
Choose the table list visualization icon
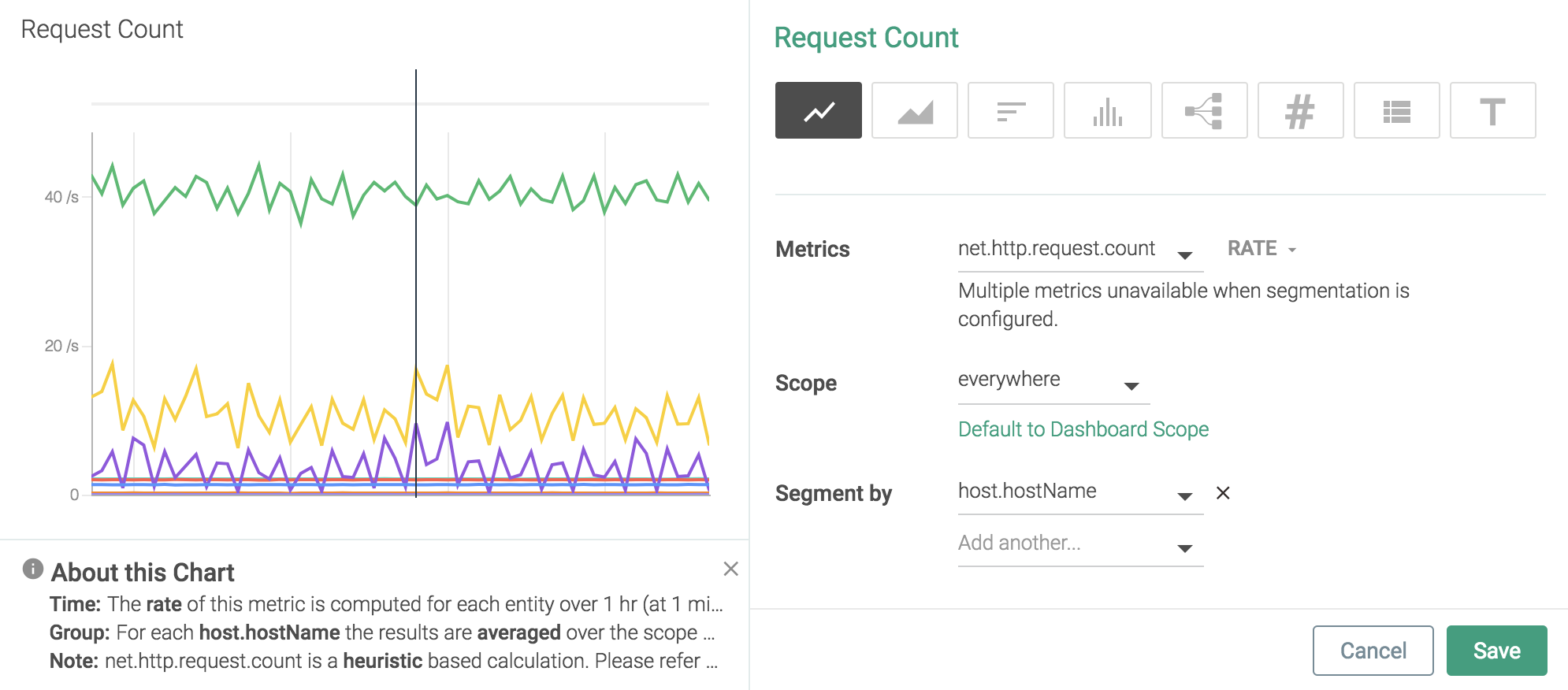click(1397, 110)
